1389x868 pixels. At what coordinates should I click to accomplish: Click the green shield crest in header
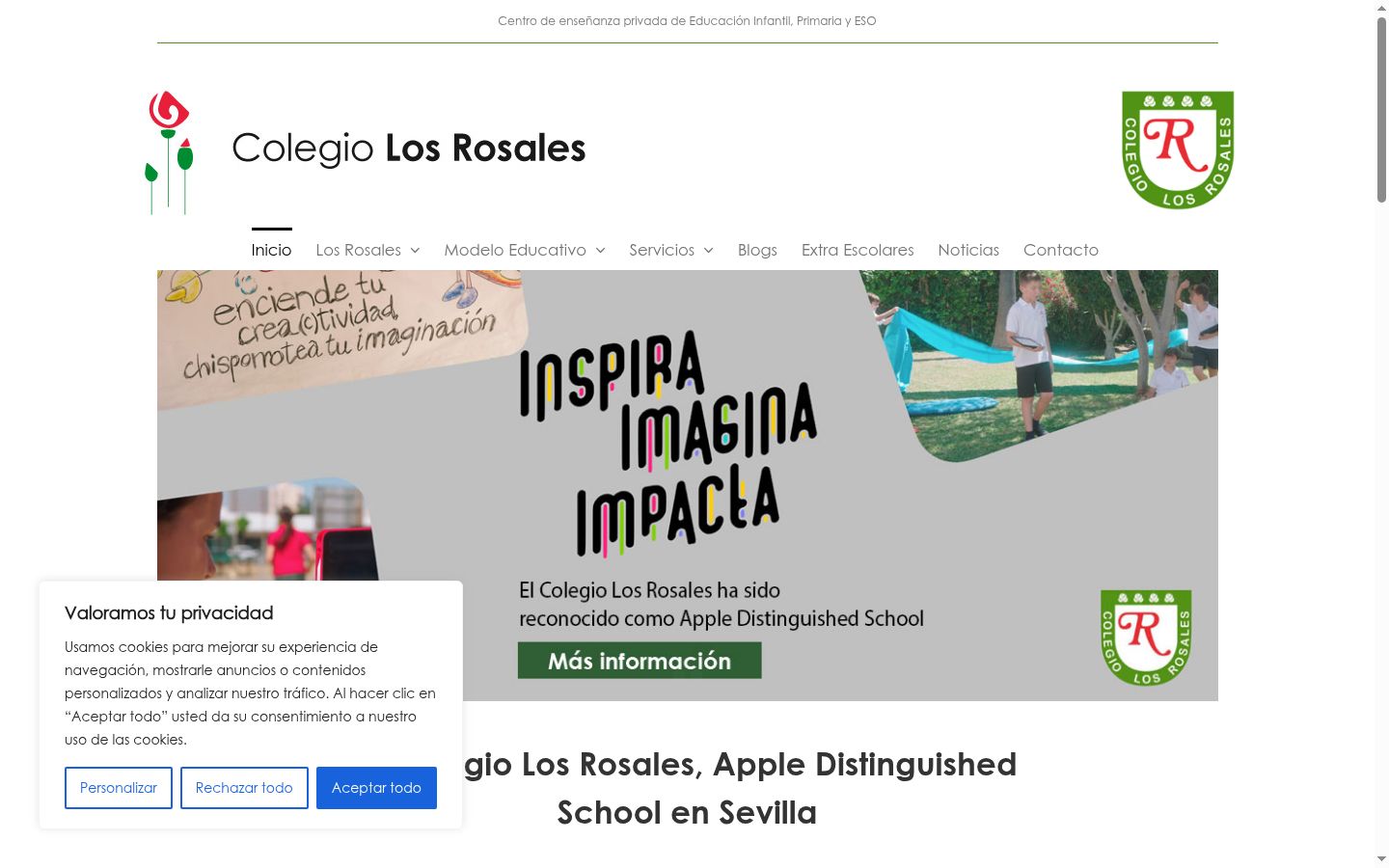point(1178,149)
